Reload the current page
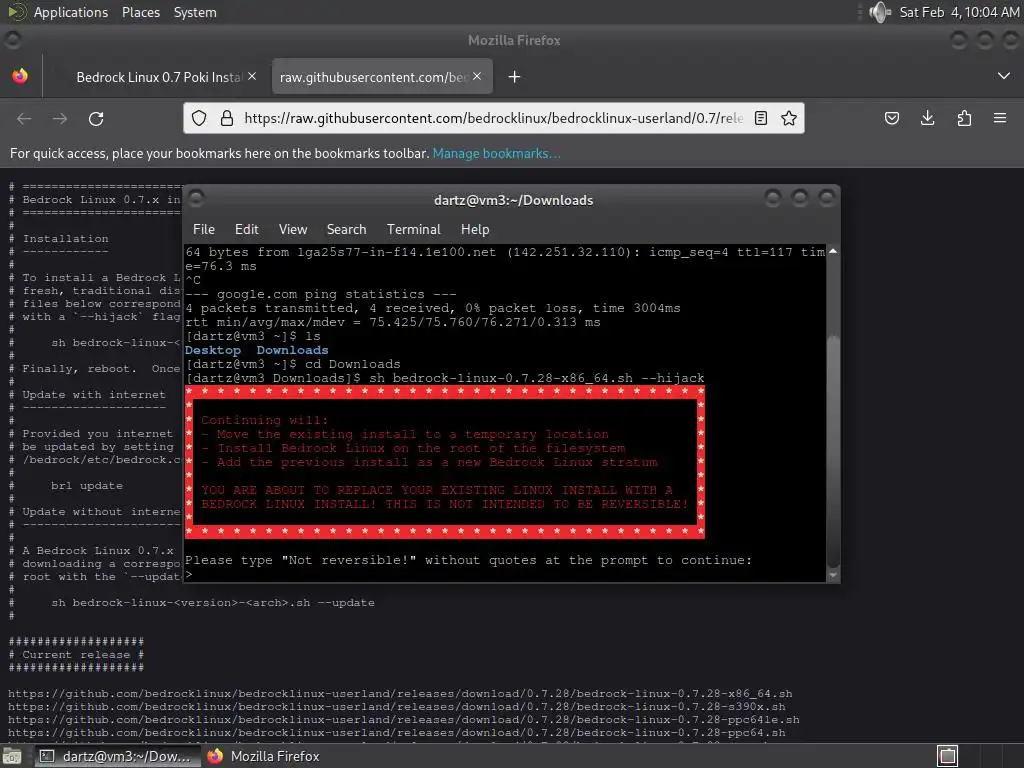This screenshot has height=768, width=1024. coord(96,118)
